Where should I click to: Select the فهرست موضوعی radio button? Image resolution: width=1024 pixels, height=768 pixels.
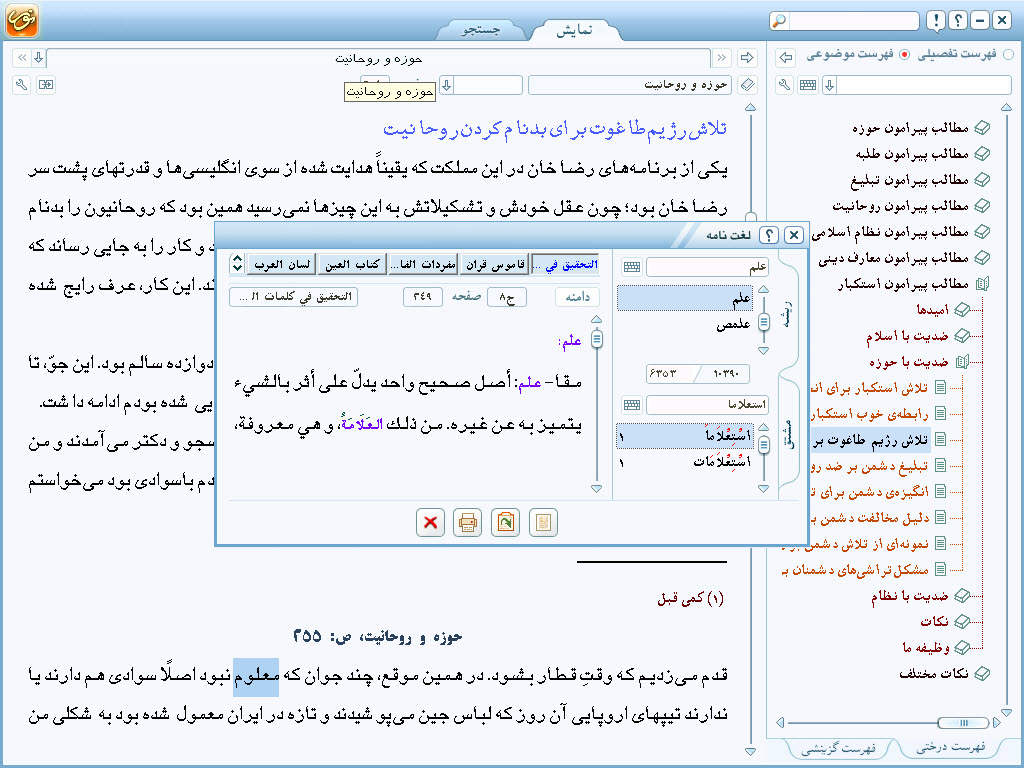point(905,56)
